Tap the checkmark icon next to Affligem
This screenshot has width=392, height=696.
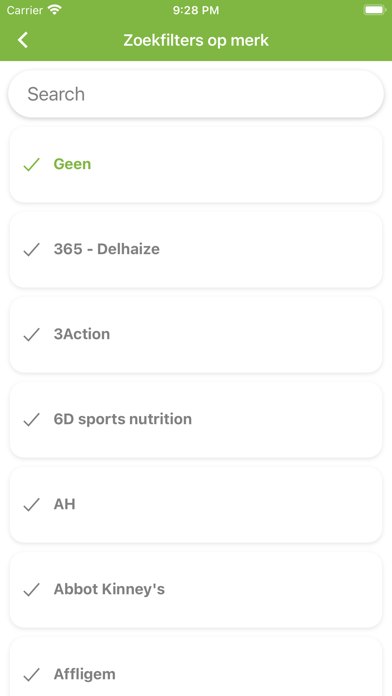pos(32,675)
